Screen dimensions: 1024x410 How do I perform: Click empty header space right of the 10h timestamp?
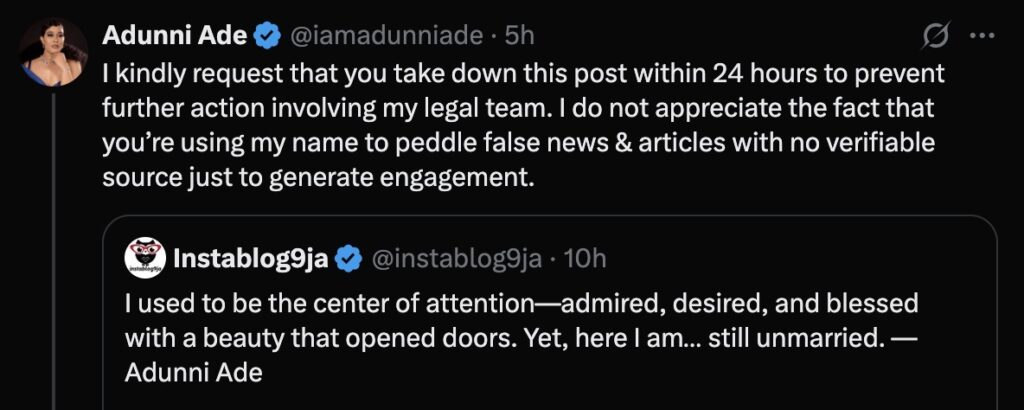[800, 258]
